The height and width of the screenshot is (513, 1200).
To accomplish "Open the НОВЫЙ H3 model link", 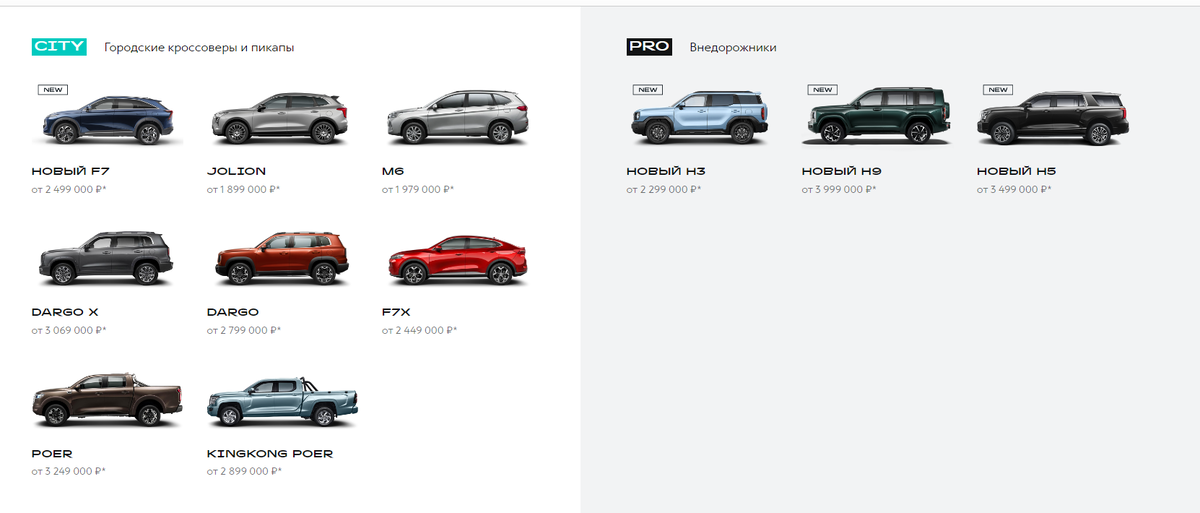I will tap(666, 171).
